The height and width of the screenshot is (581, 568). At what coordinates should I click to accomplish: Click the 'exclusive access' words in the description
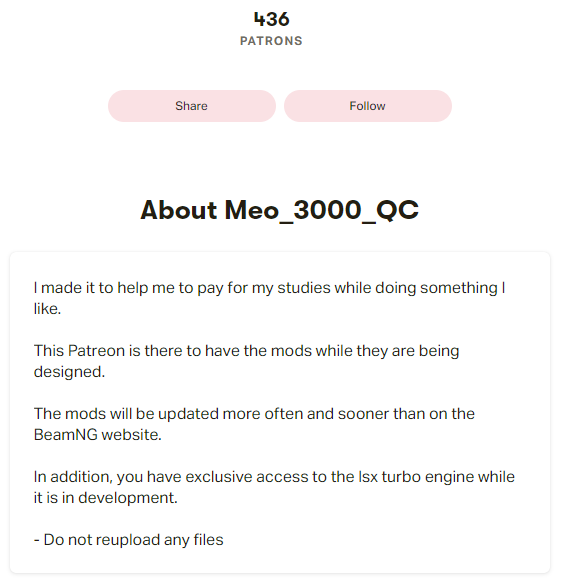[x=246, y=477]
